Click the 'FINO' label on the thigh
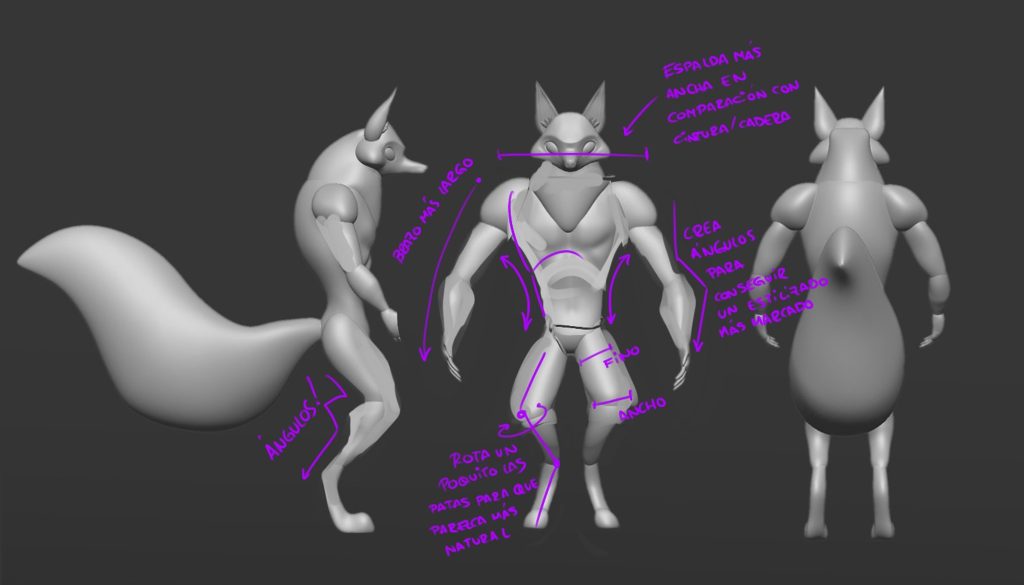Screen dimensions: 1024x585 click(x=620, y=356)
